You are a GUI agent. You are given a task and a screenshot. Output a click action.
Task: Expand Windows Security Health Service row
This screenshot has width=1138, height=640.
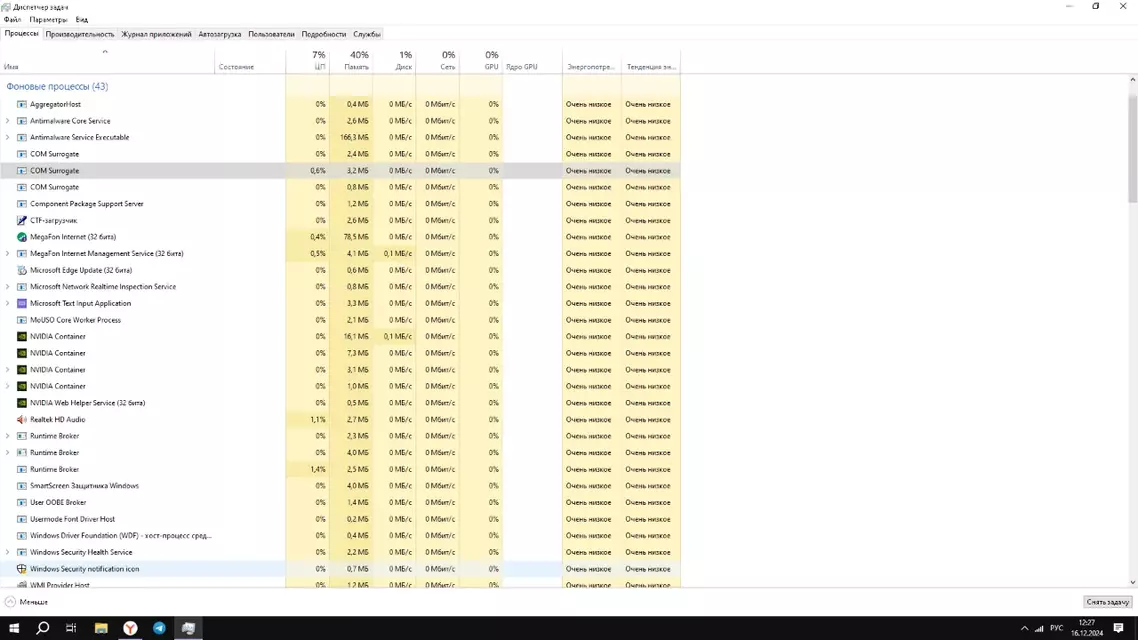(x=7, y=552)
